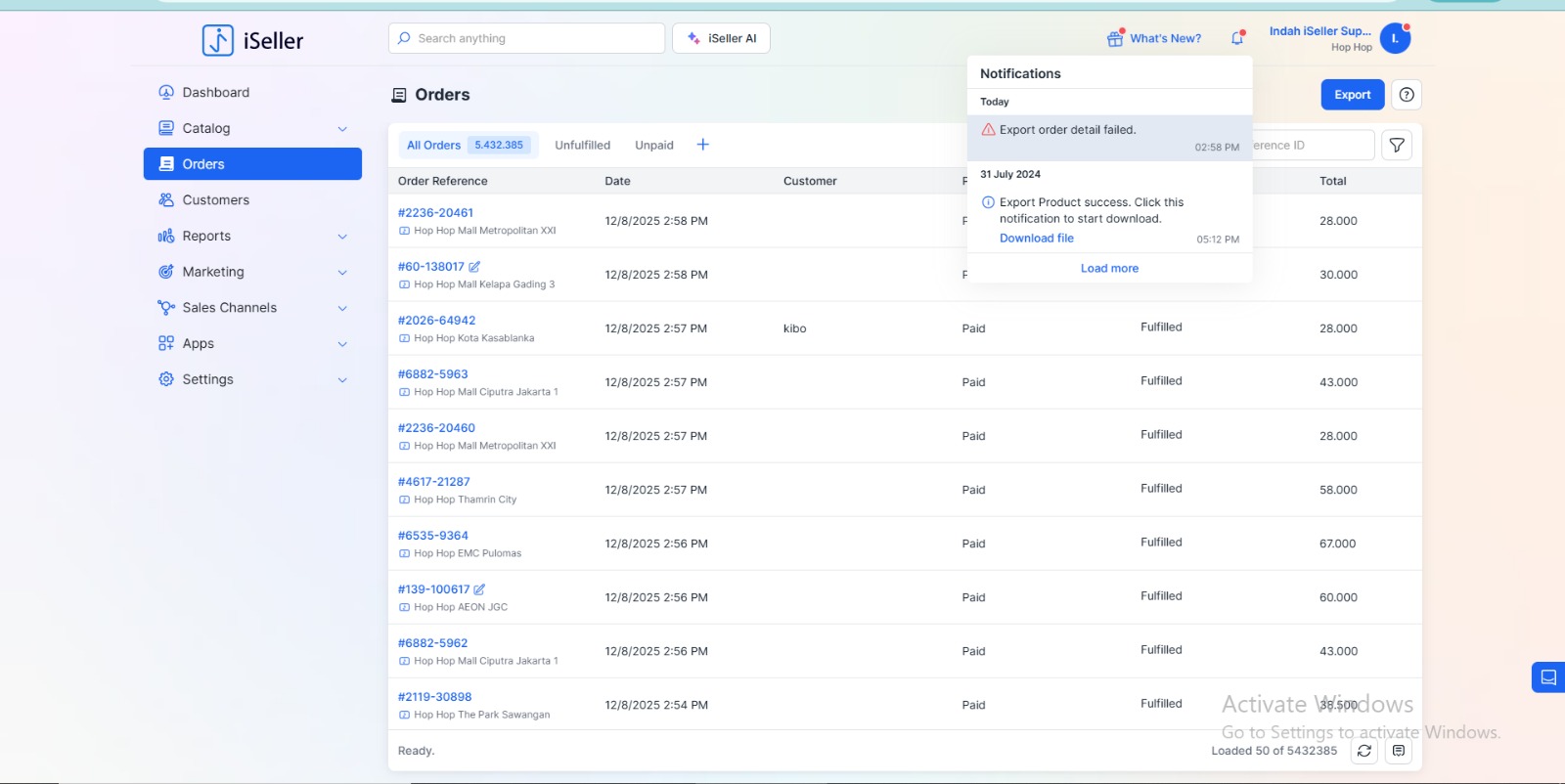The image size is (1565, 784).
Task: Switch to the Unfulfilled tab
Action: click(x=582, y=146)
